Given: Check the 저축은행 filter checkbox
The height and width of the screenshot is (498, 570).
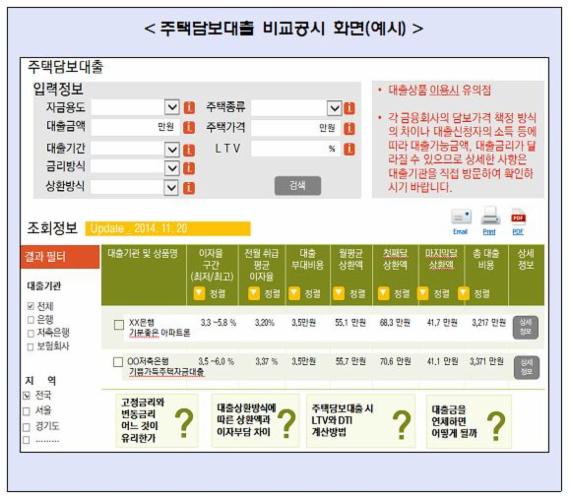Looking at the screenshot, I should (x=31, y=333).
